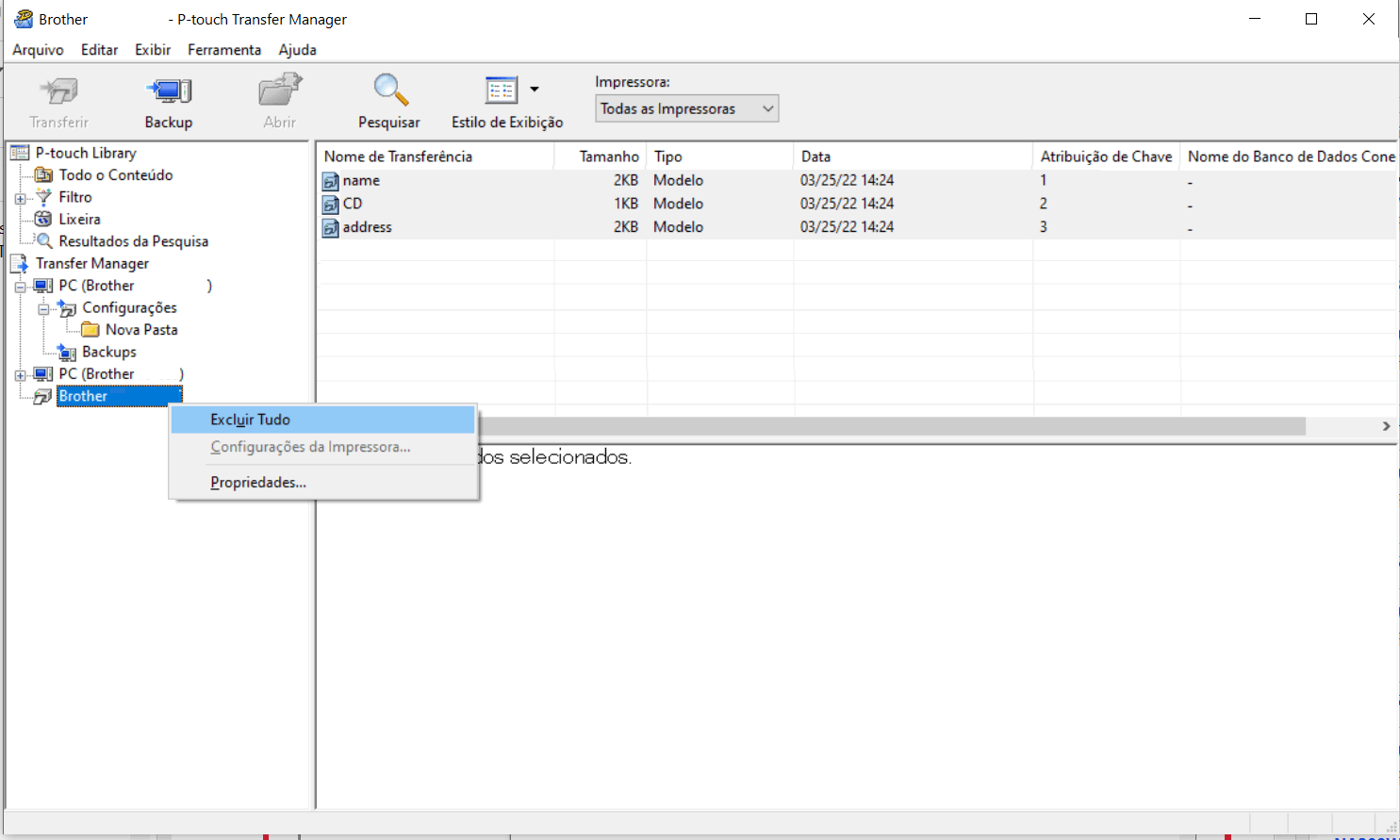Select Resultados da Pesquisa tree item
The image size is (1400, 840).
(x=134, y=241)
